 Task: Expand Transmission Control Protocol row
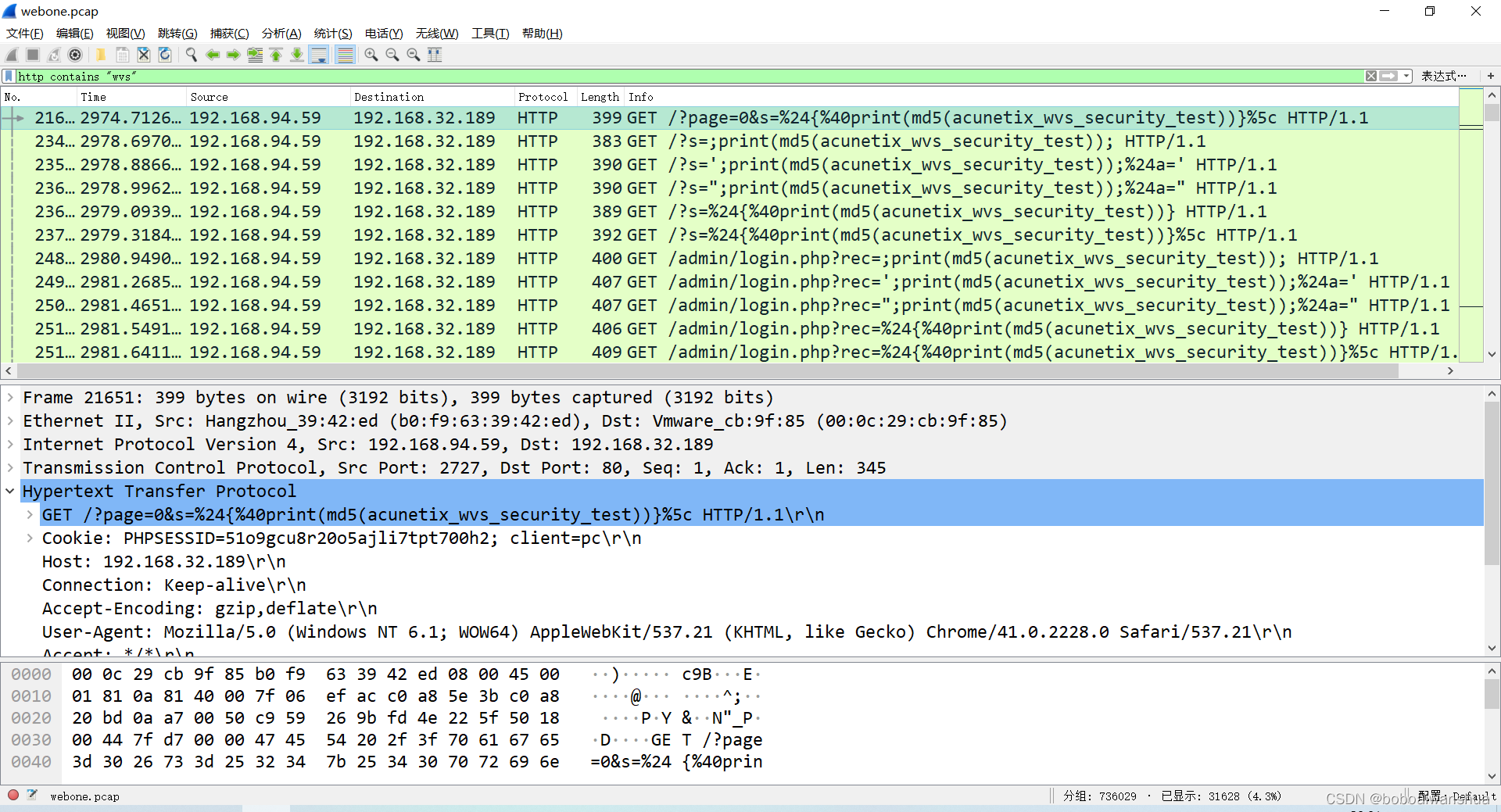tap(10, 467)
